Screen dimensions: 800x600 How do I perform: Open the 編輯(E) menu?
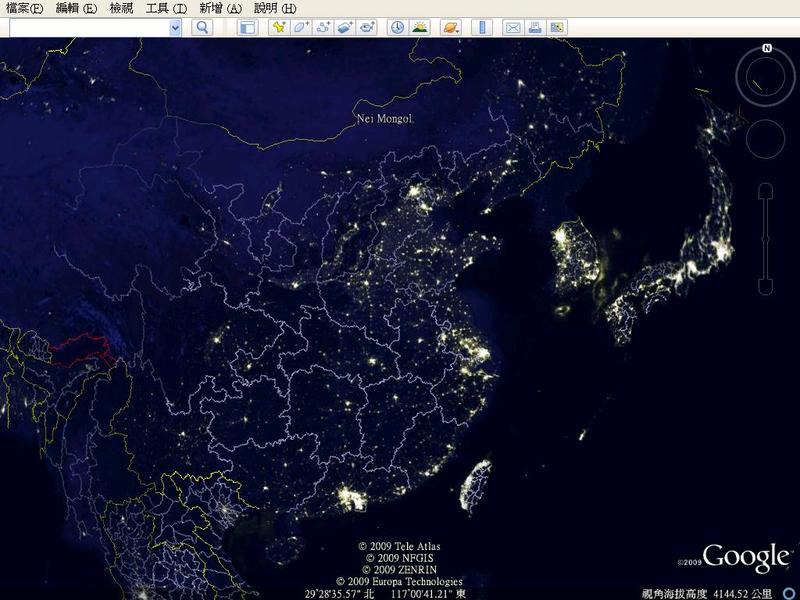pyautogui.click(x=76, y=8)
